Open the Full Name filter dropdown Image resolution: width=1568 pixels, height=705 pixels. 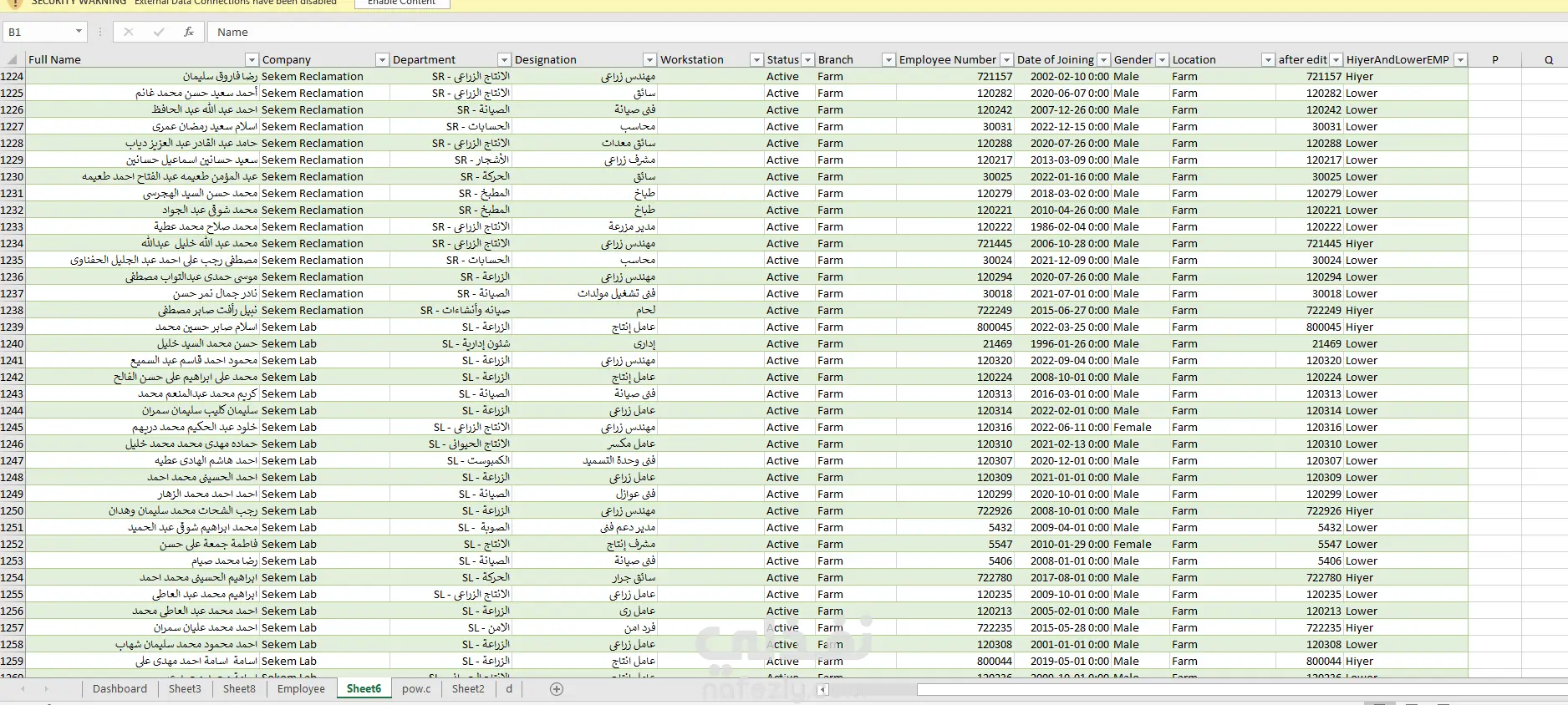click(251, 59)
